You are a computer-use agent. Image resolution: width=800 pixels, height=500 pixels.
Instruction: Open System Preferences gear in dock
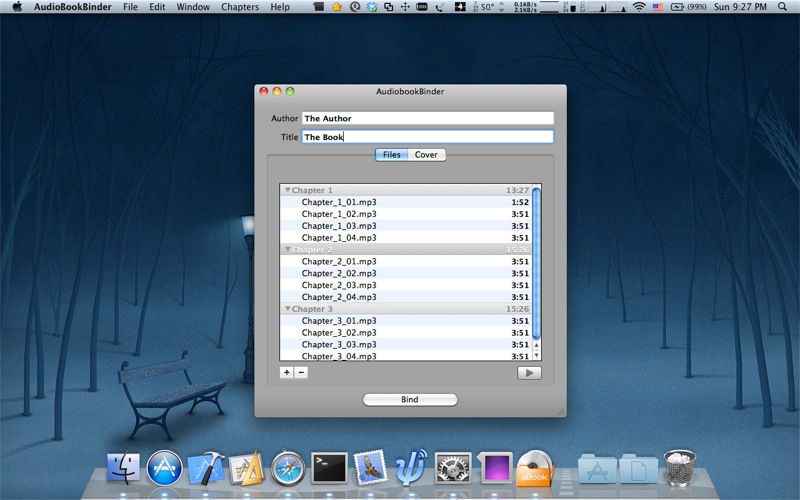[453, 468]
